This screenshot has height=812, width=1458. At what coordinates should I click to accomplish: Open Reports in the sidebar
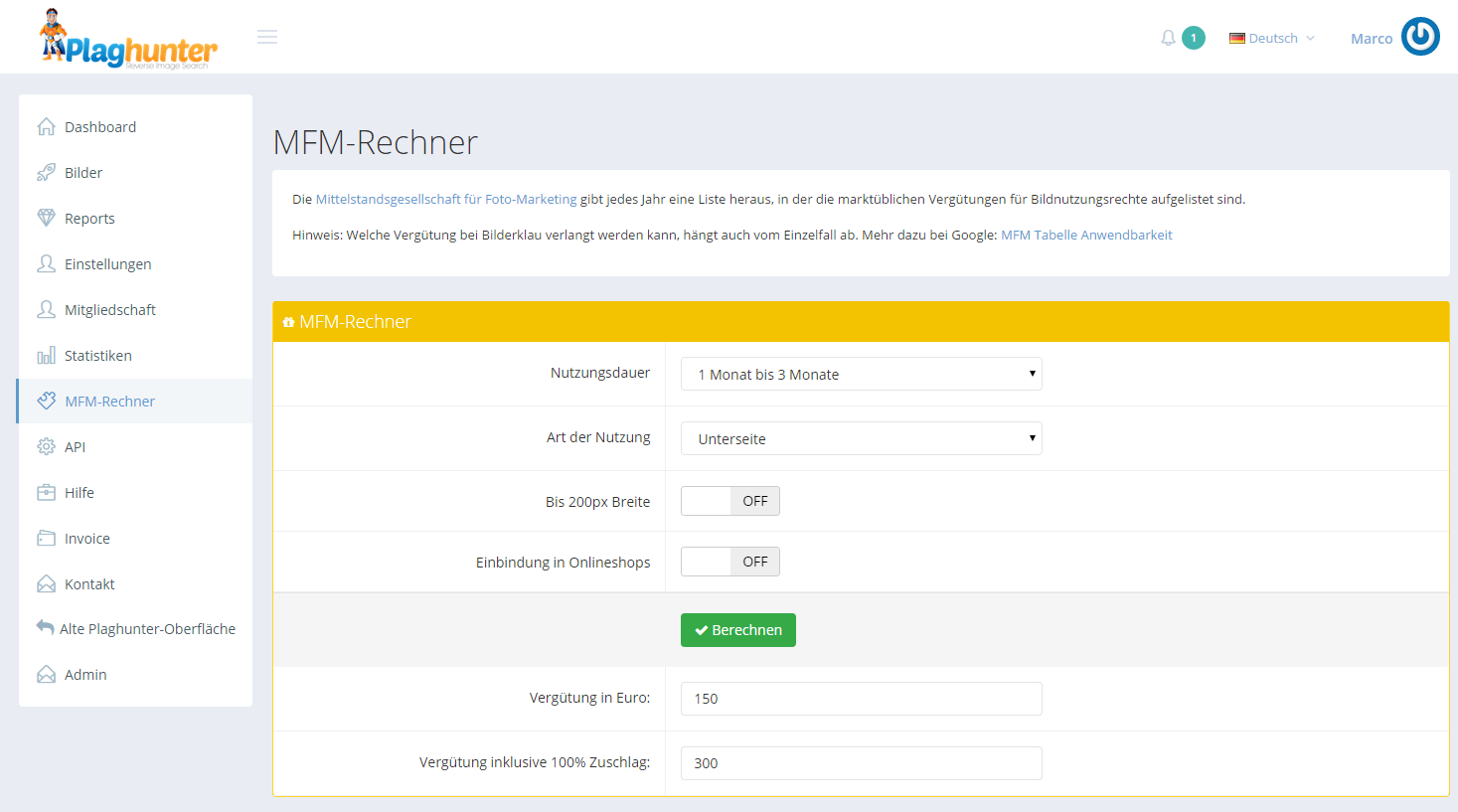coord(135,218)
